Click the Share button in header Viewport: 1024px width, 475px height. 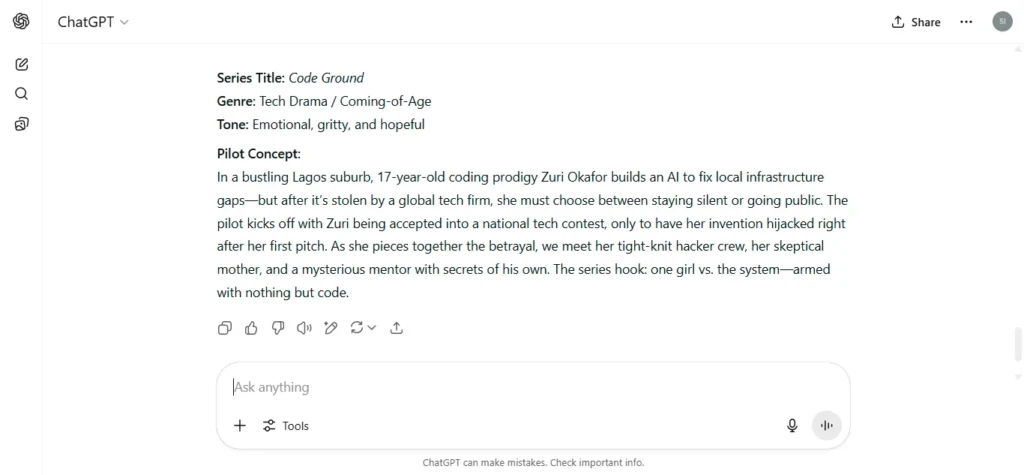tap(916, 22)
